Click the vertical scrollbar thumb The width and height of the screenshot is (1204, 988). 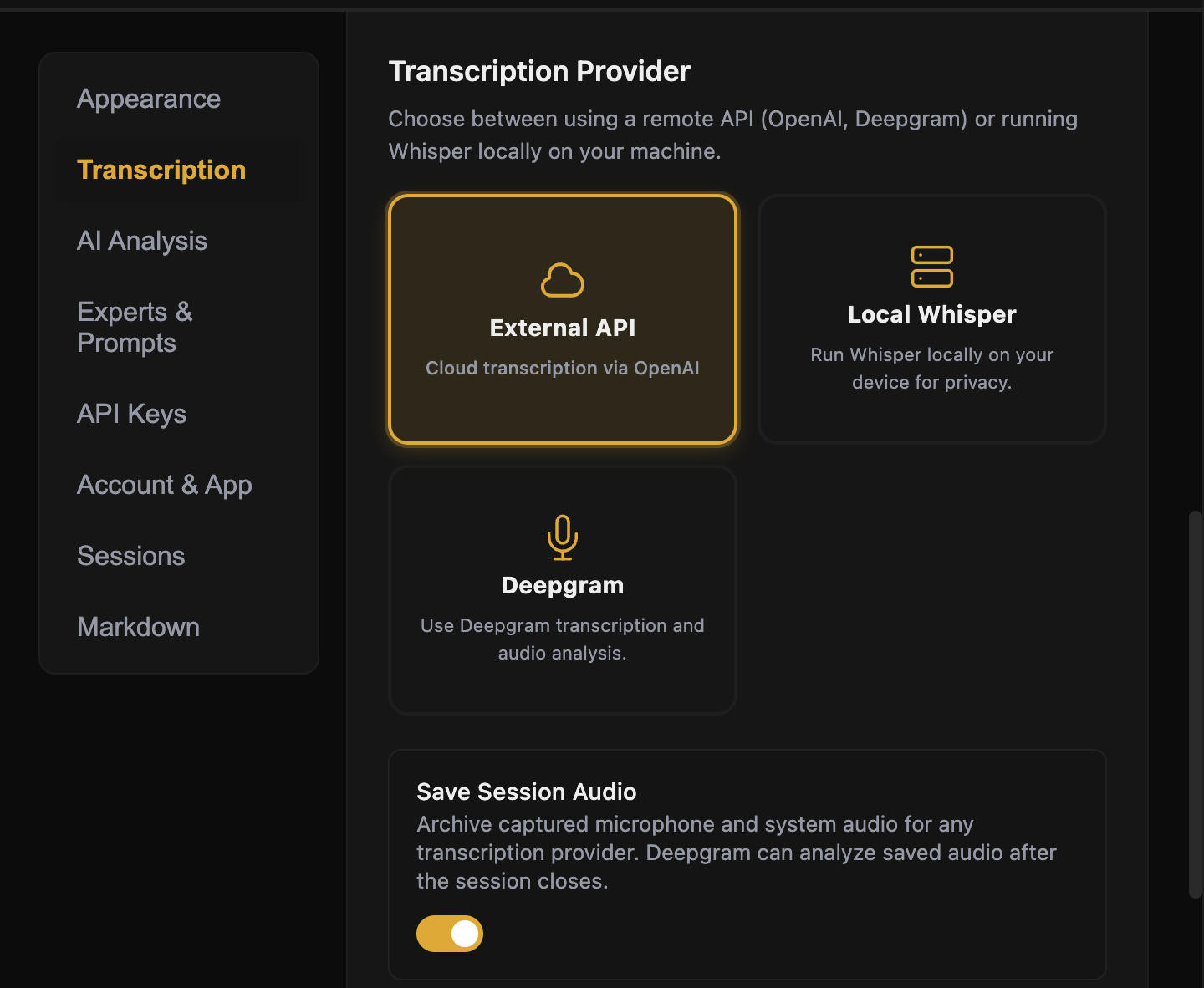(1196, 705)
